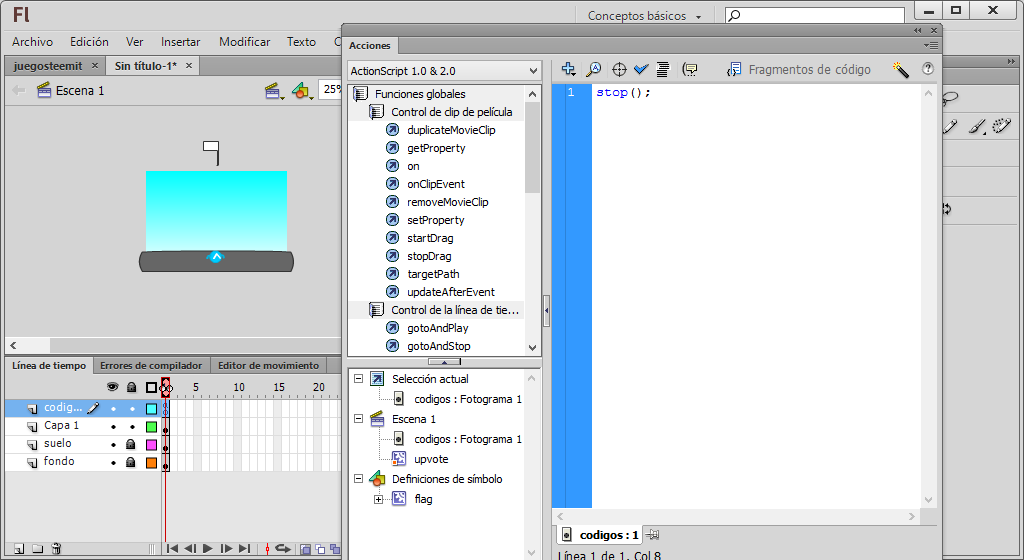1024x560 pixels.
Task: Collapse Control de clip de película category
Action: coord(377,112)
